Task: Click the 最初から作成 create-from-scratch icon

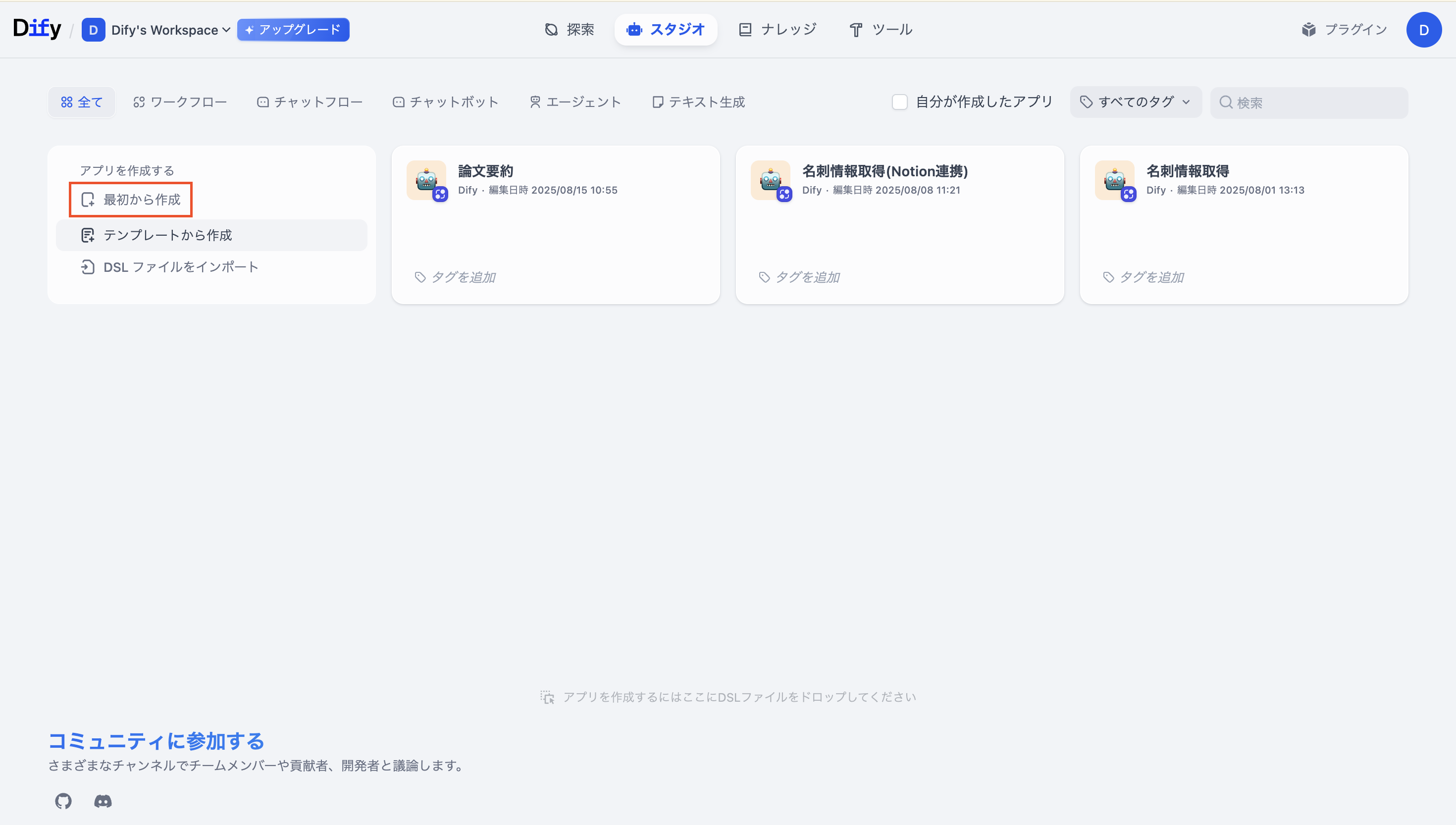Action: (x=88, y=200)
